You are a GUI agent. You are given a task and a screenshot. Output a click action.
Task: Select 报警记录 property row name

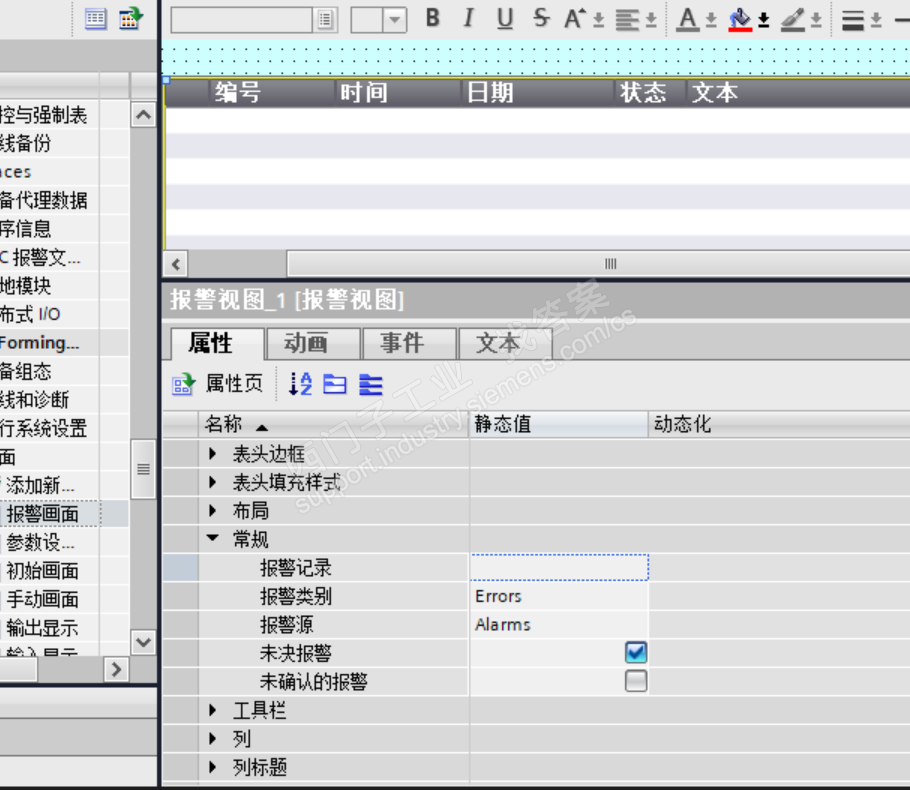tap(296, 567)
